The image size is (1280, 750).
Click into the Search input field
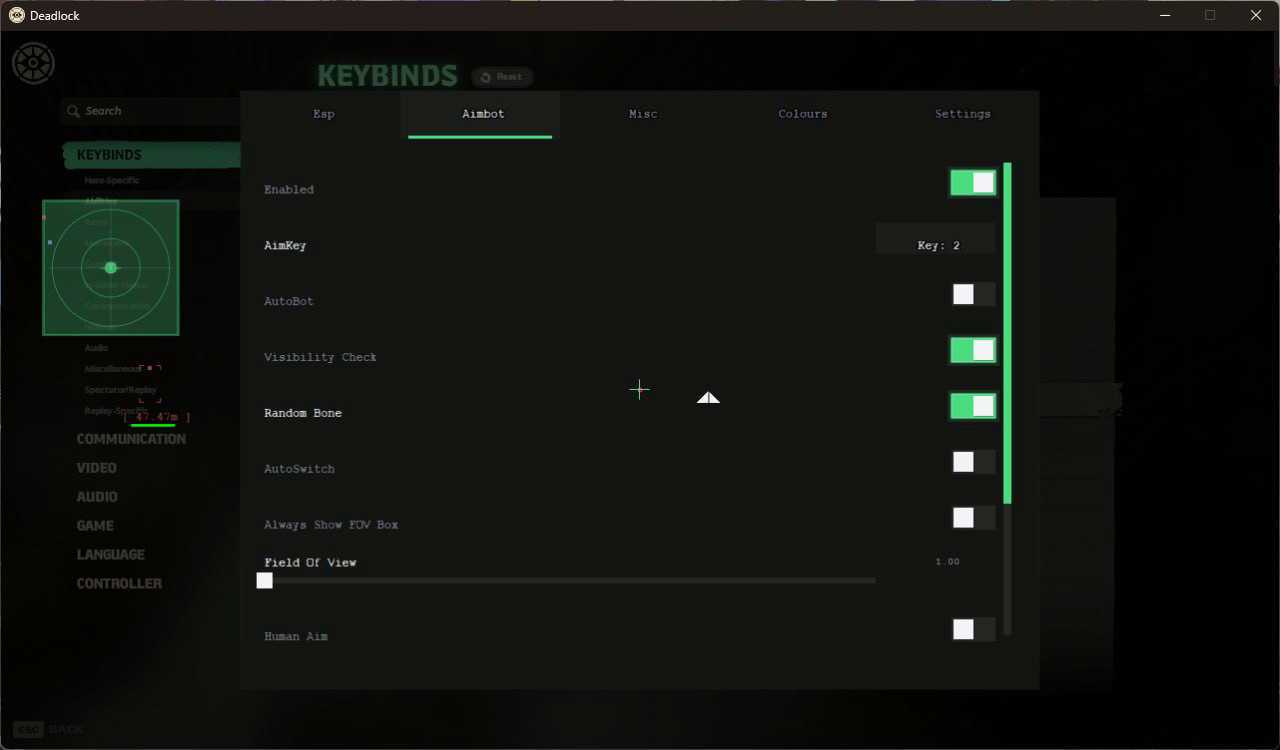click(x=152, y=112)
